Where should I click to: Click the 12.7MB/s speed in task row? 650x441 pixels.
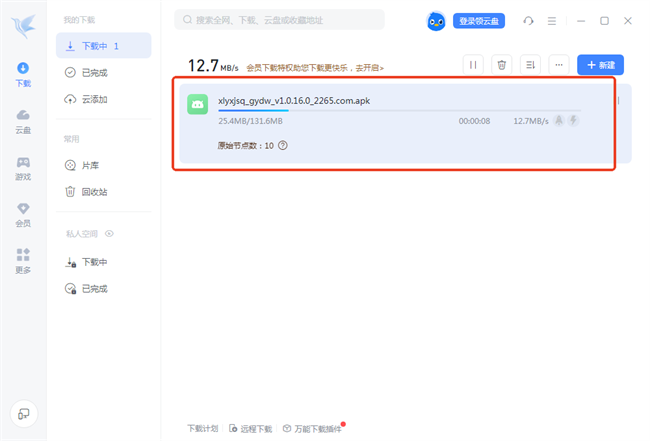[x=531, y=121]
